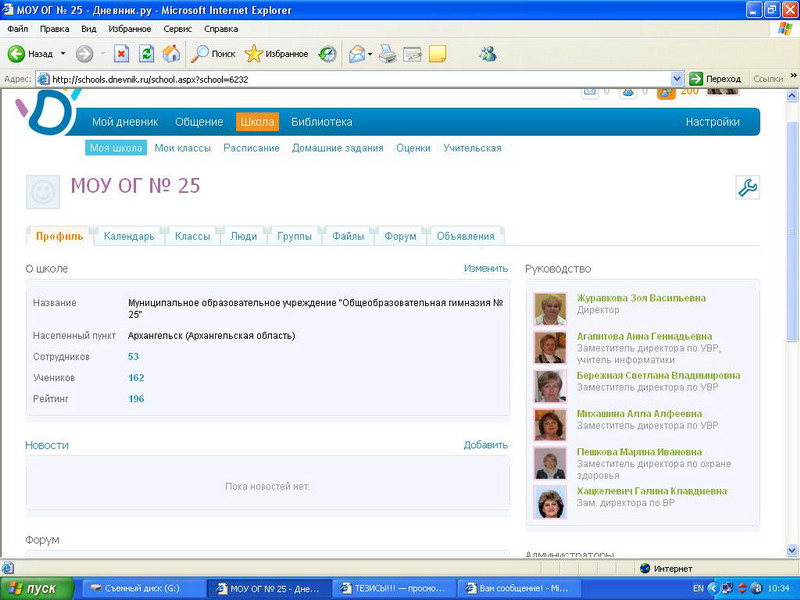The image size is (800, 600).
Task: Open the Люди tab
Action: (243, 236)
